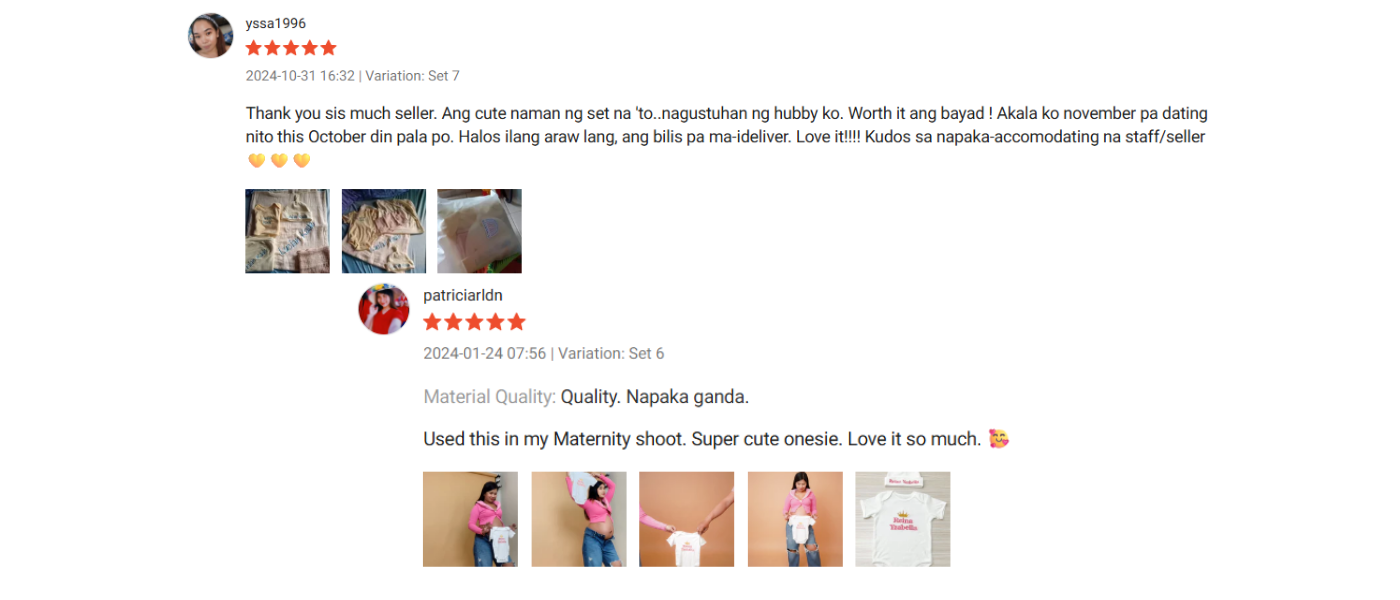
Task: Open second maternity photo with raised onesie
Action: pos(579,519)
